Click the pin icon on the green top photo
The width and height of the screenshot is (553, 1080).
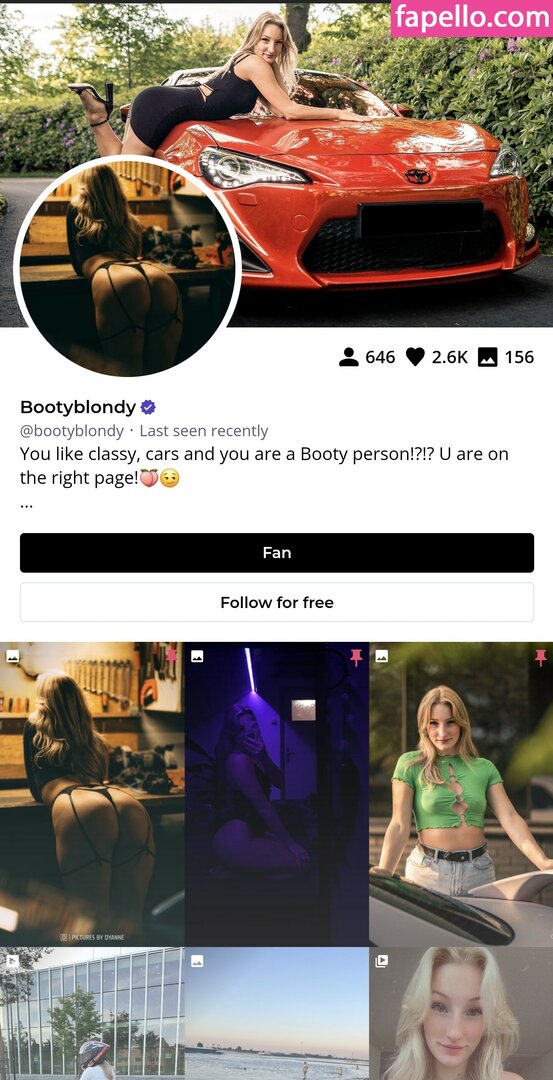[x=541, y=657]
